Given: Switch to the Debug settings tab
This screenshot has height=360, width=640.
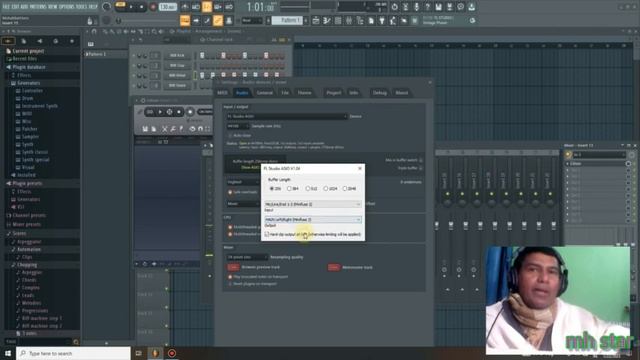Looking at the screenshot, I should coord(379,93).
